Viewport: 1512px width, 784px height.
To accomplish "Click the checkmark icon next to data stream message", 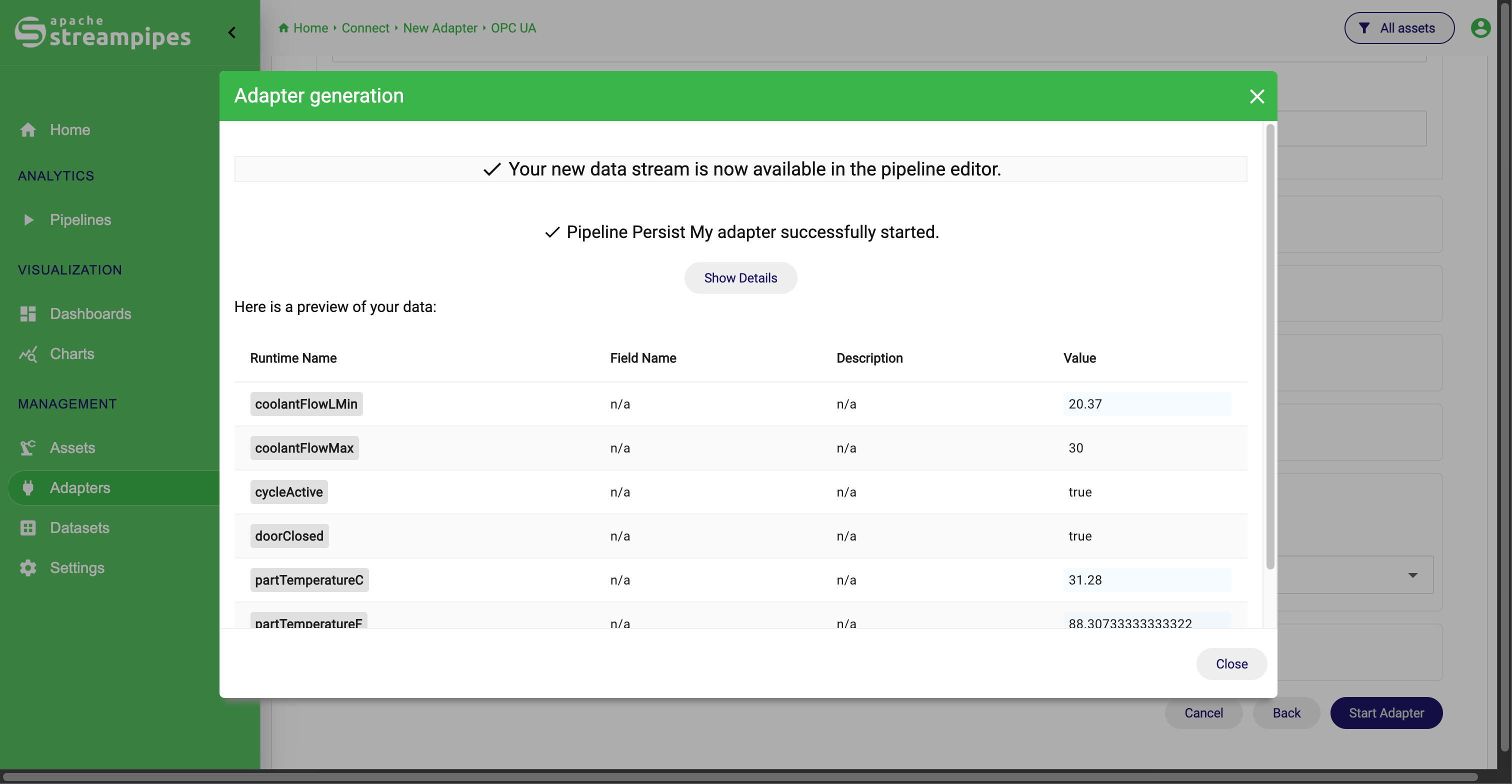I will point(491,168).
